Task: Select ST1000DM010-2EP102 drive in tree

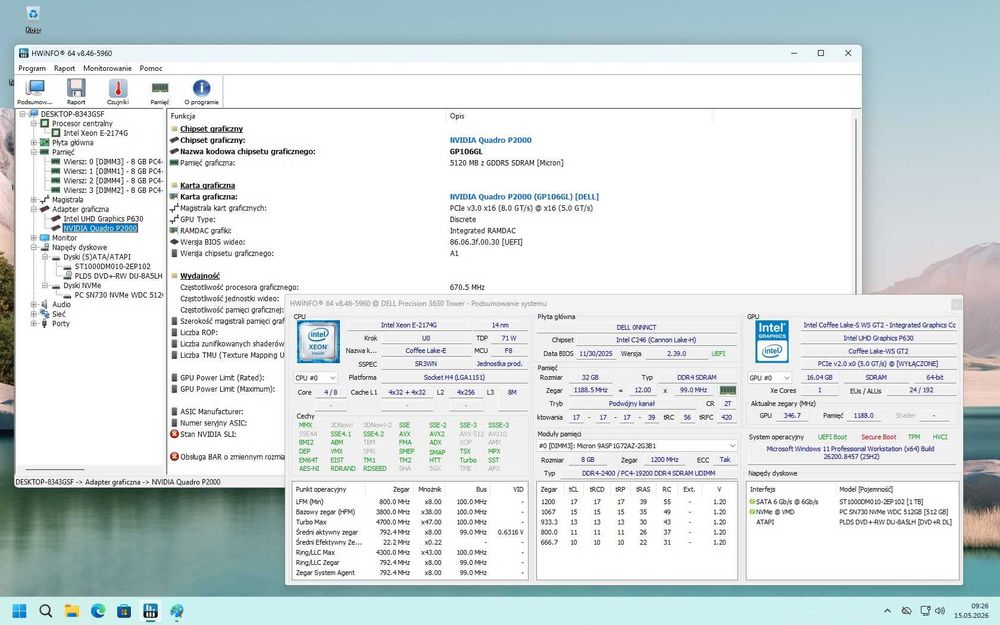Action: click(x=112, y=267)
